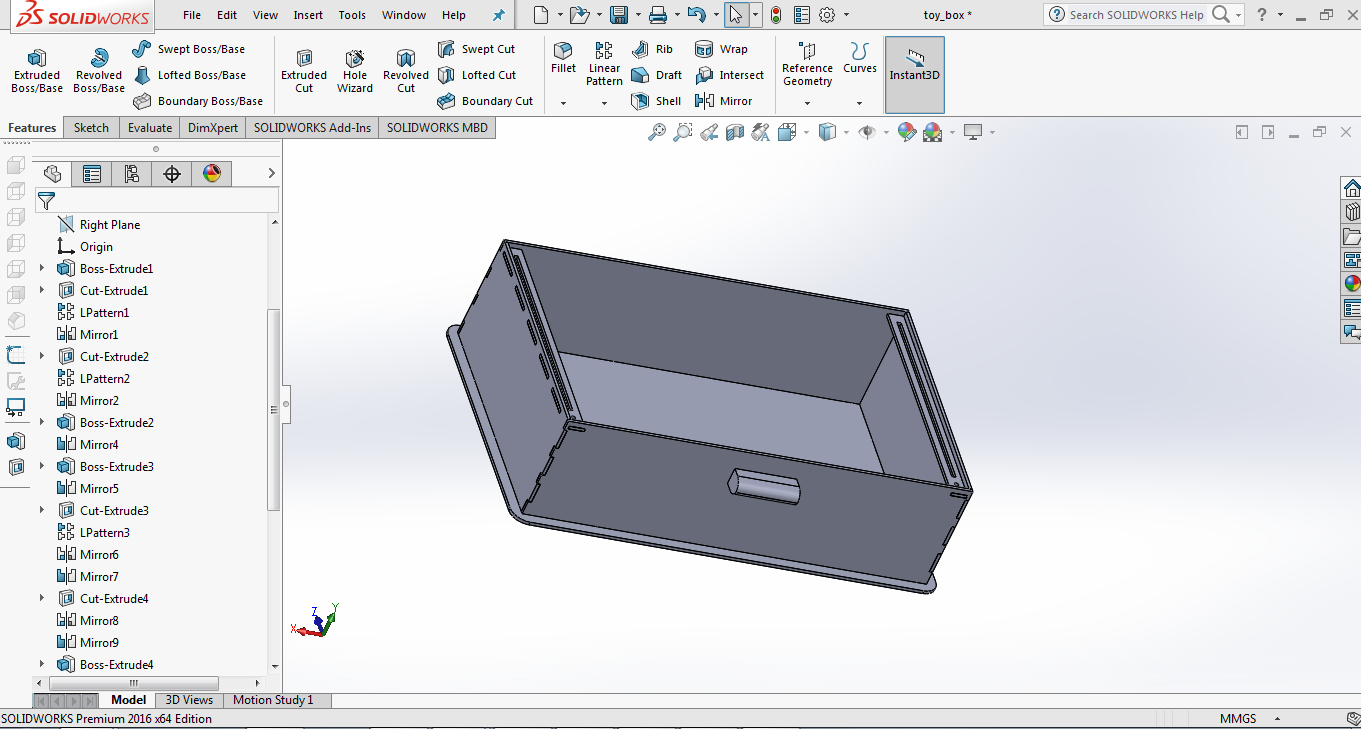Select the Rib feature
The width and height of the screenshot is (1361, 729).
(x=652, y=49)
